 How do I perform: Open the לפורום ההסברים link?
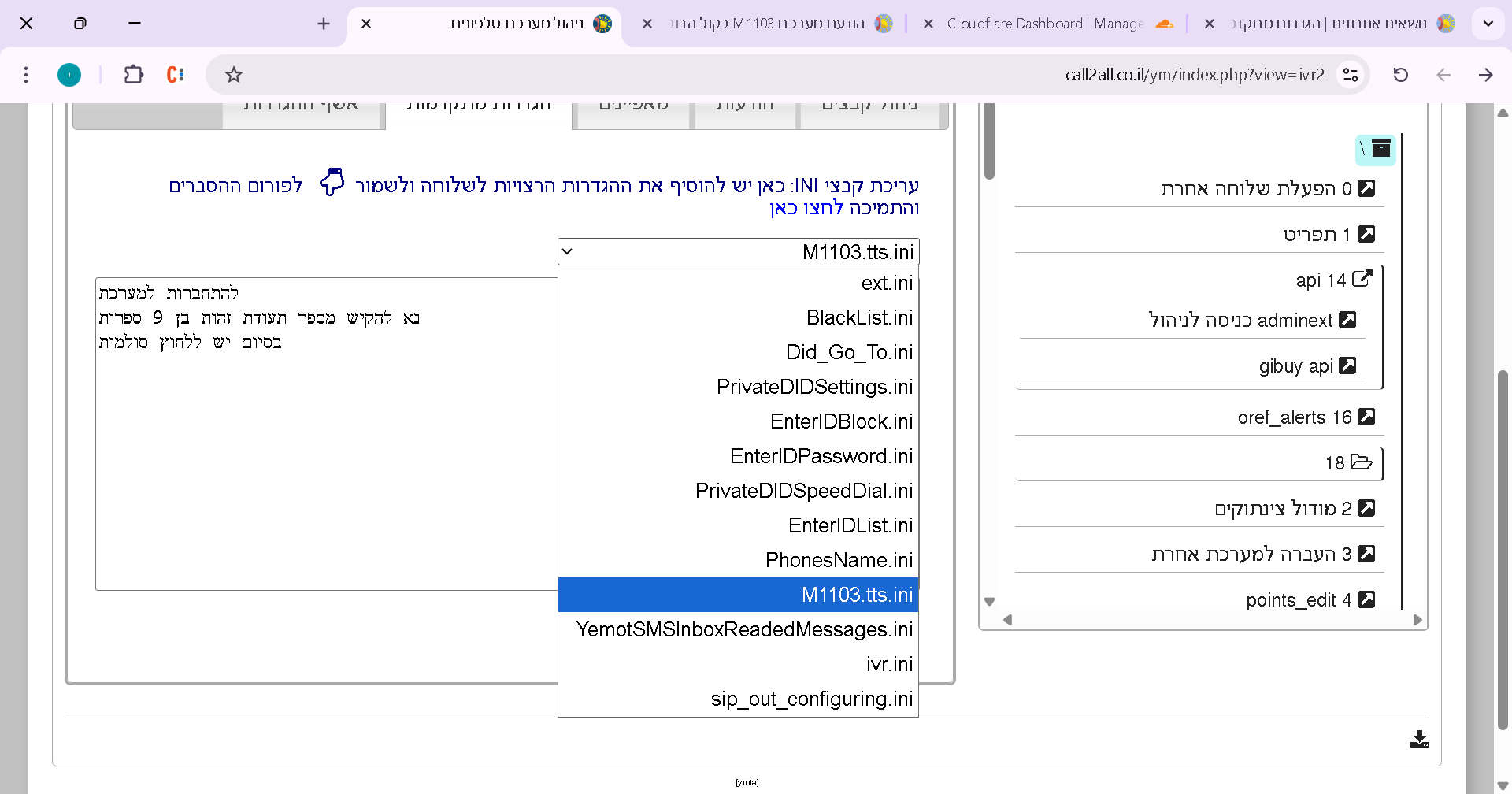[235, 185]
